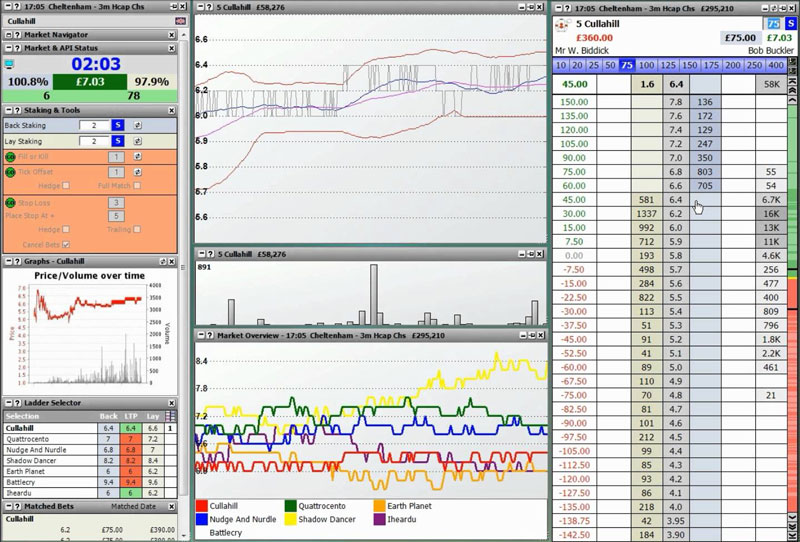Image resolution: width=800 pixels, height=542 pixels.
Task: Tick the Trailing checkbox under Stop Loss
Action: point(137,229)
